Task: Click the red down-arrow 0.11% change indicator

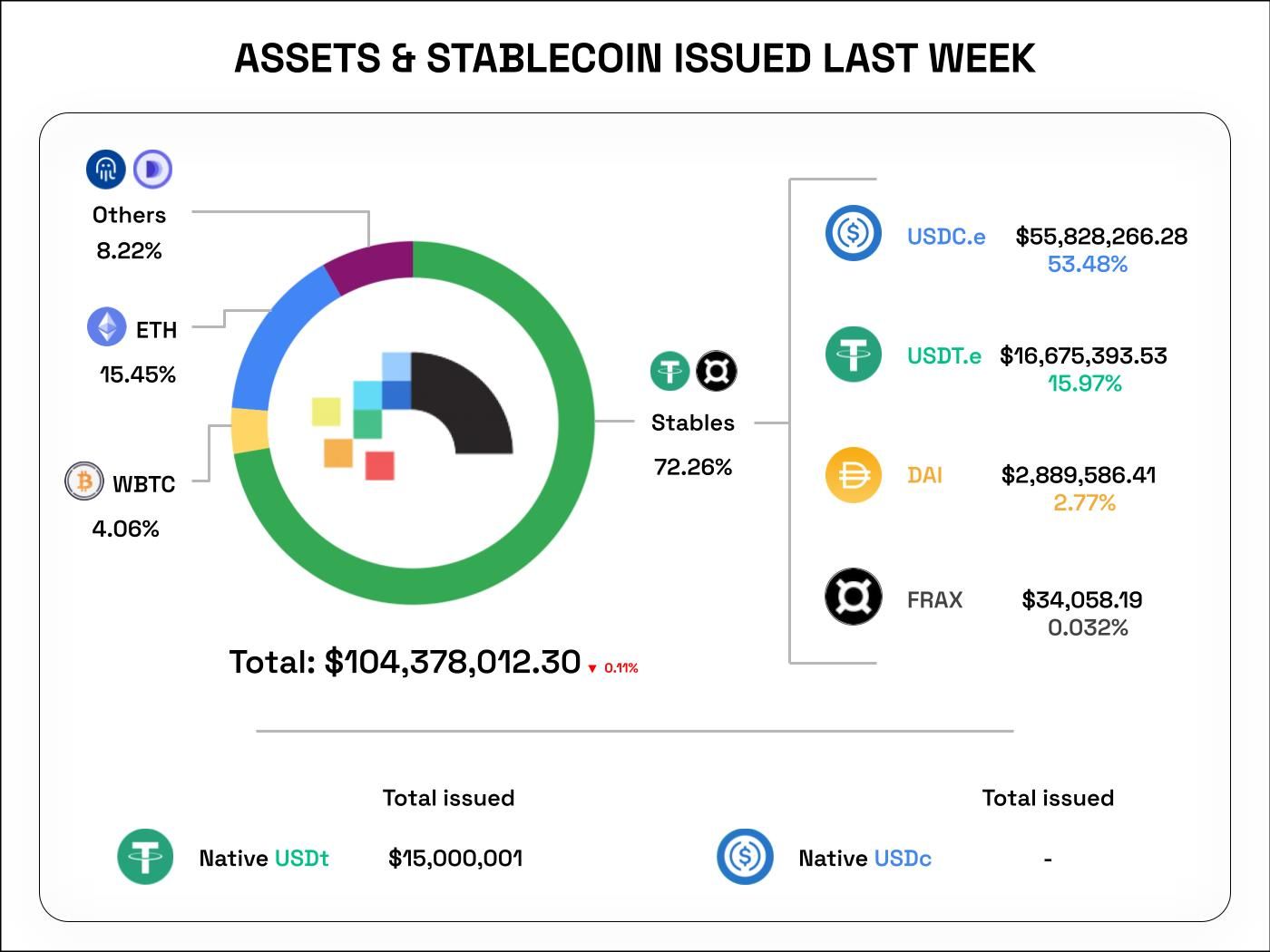Action: [613, 668]
